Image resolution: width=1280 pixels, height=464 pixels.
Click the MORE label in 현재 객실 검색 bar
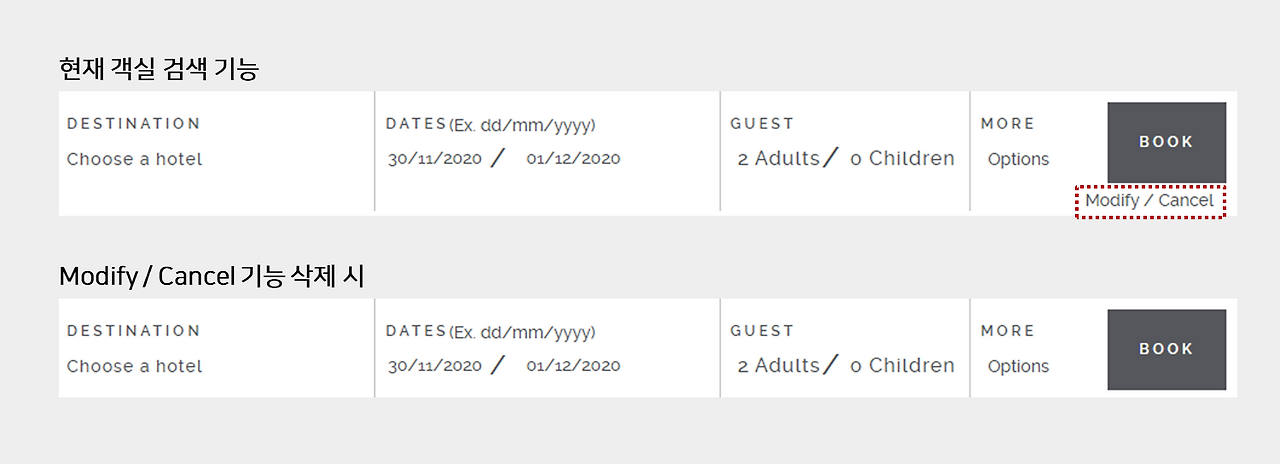pyautogui.click(x=1008, y=124)
